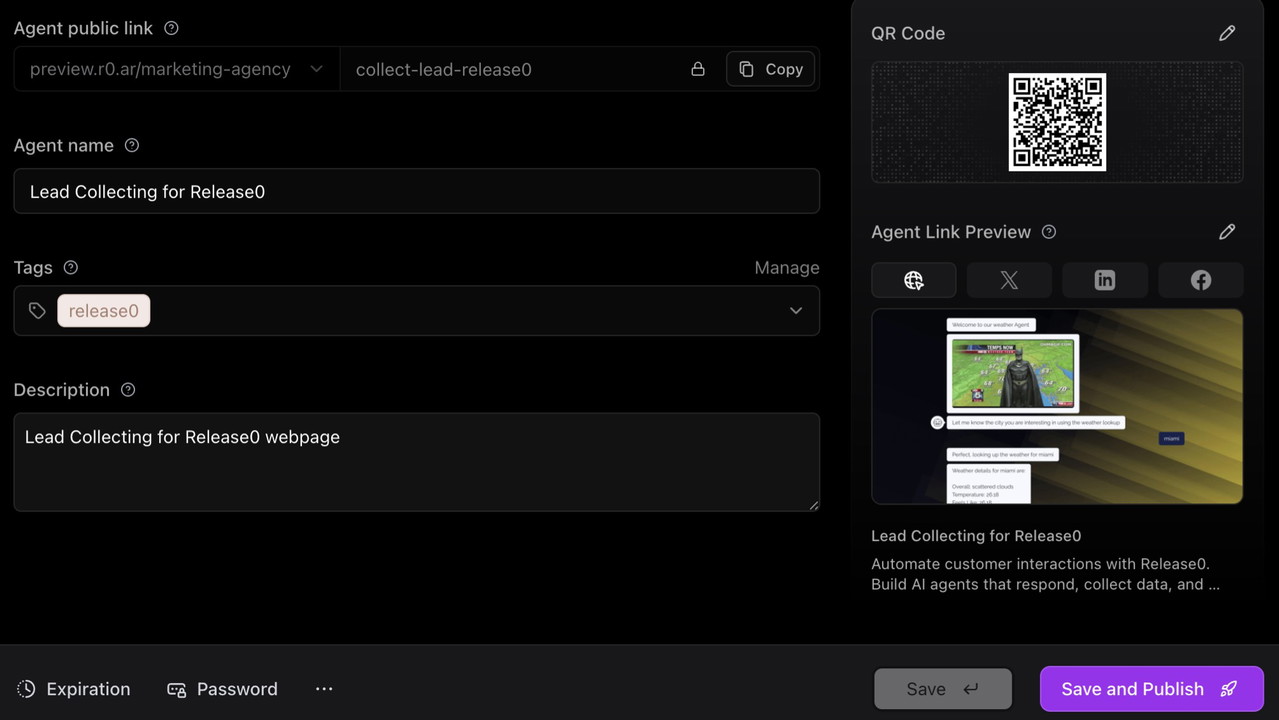Click help icon beside Tags label
The image size is (1279, 720).
[71, 267]
